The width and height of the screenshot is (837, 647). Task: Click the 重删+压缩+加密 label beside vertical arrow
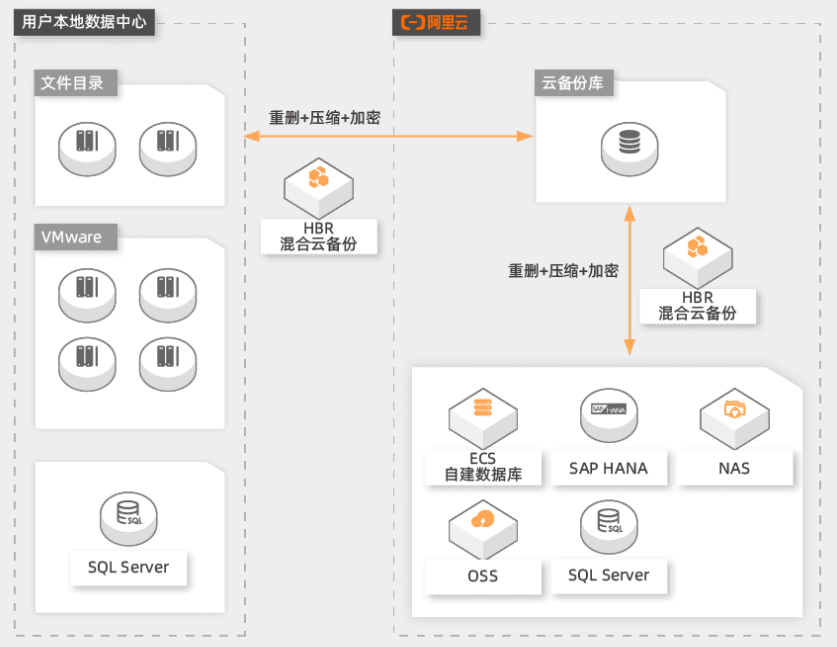click(x=563, y=271)
